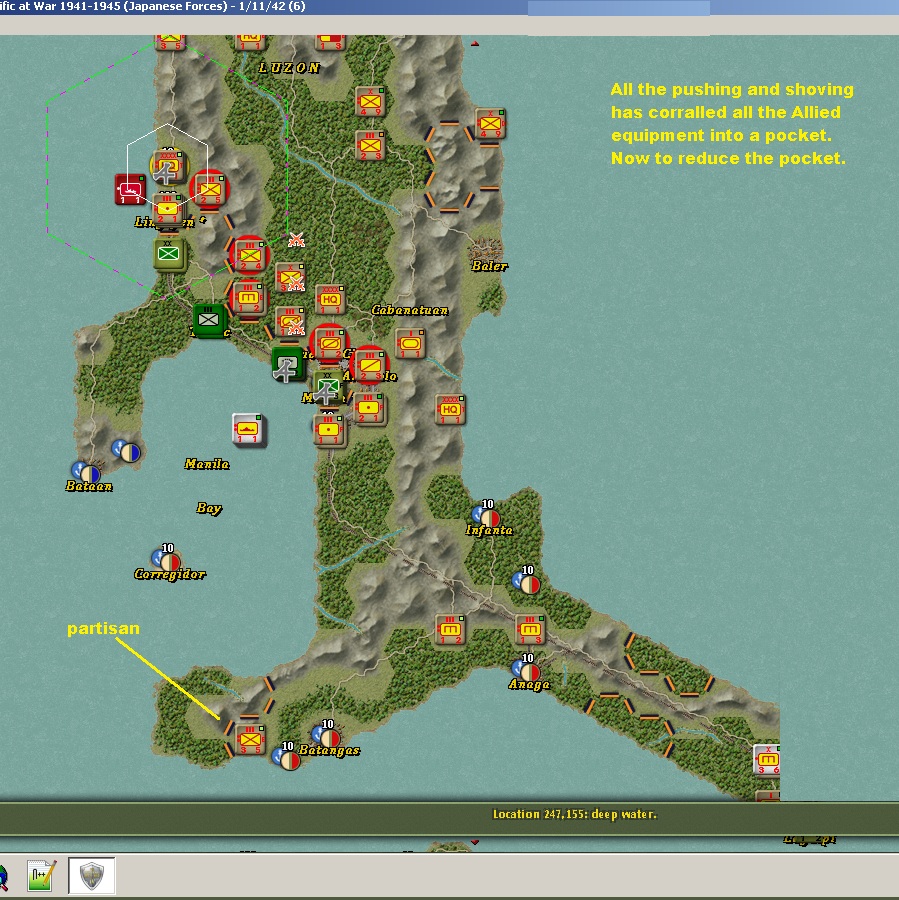Select red-circled infantry regiment 2-4

pos(250,255)
